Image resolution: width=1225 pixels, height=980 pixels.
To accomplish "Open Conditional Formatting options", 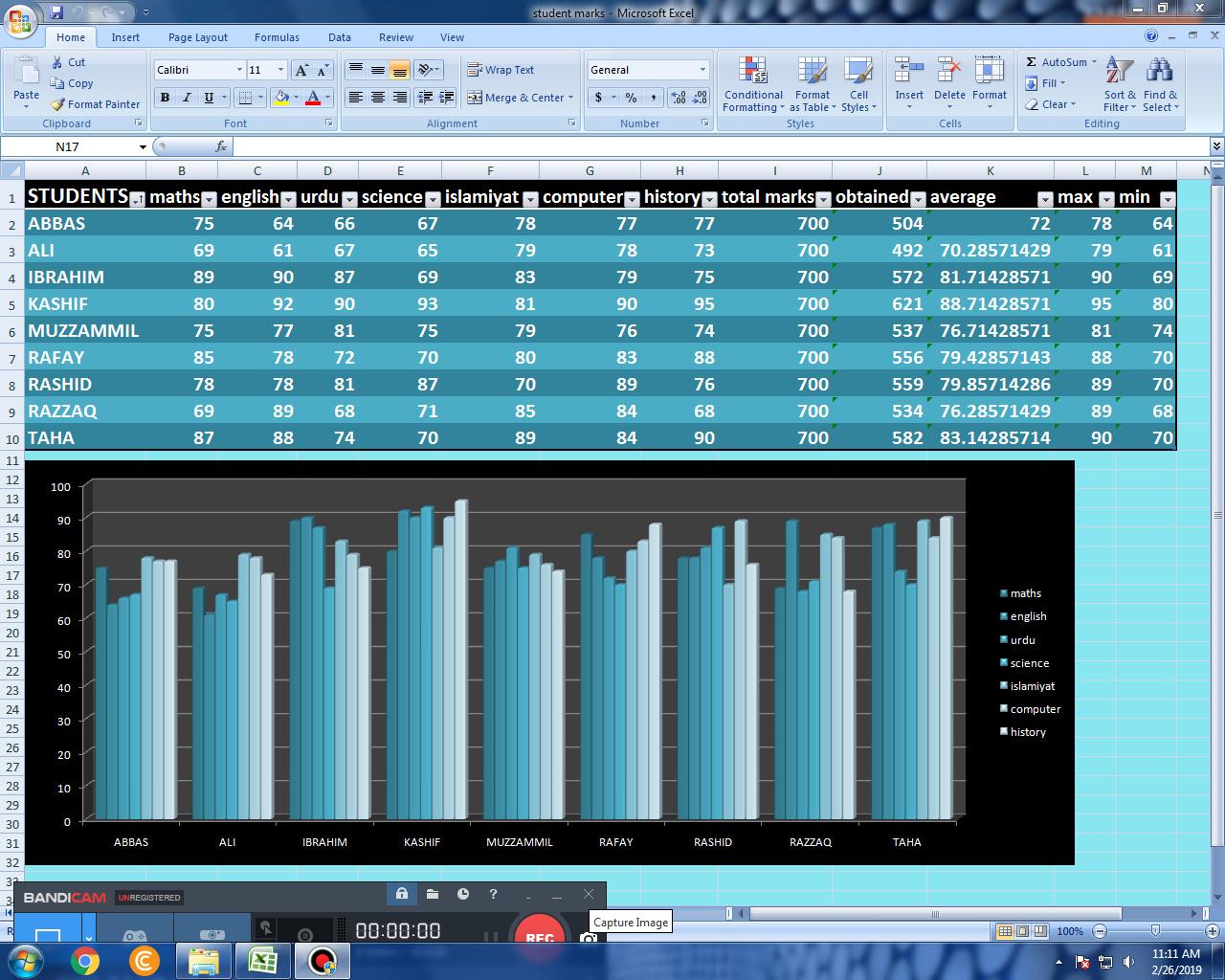I will (753, 86).
